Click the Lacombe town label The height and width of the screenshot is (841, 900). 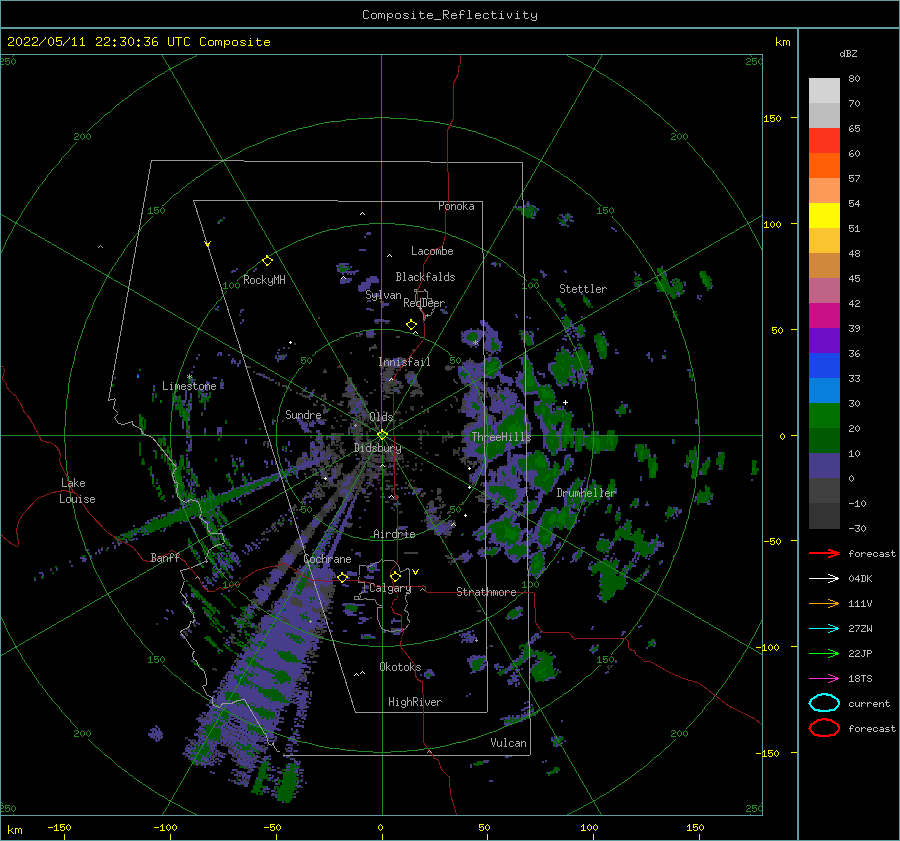tap(432, 251)
